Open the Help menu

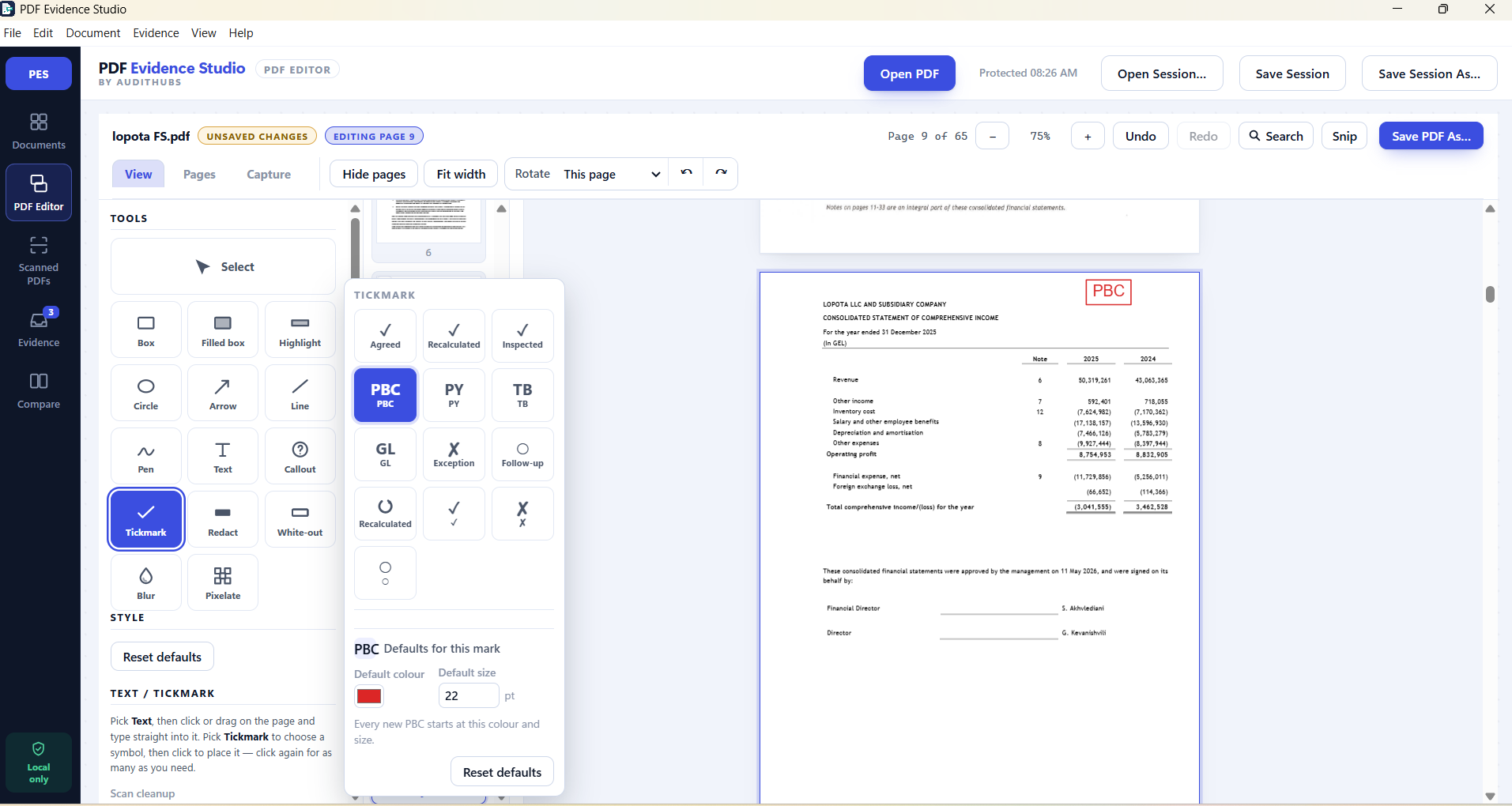coord(241,33)
